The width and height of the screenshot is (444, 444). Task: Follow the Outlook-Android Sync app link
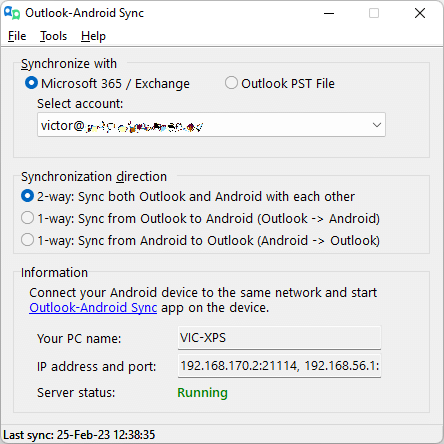tap(93, 308)
